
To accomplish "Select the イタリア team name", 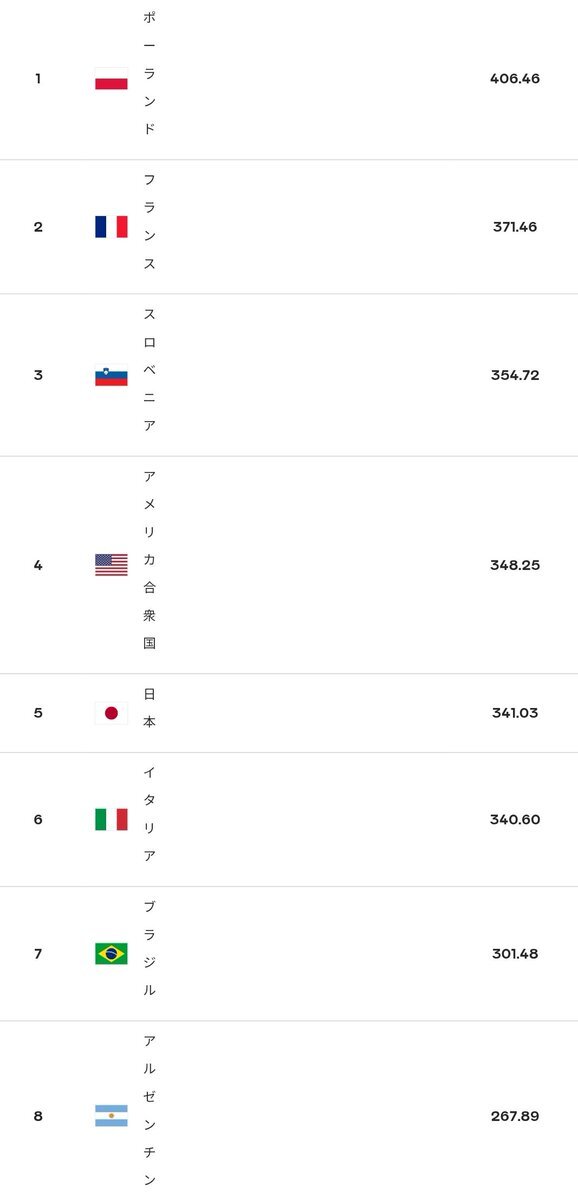I will (149, 815).
